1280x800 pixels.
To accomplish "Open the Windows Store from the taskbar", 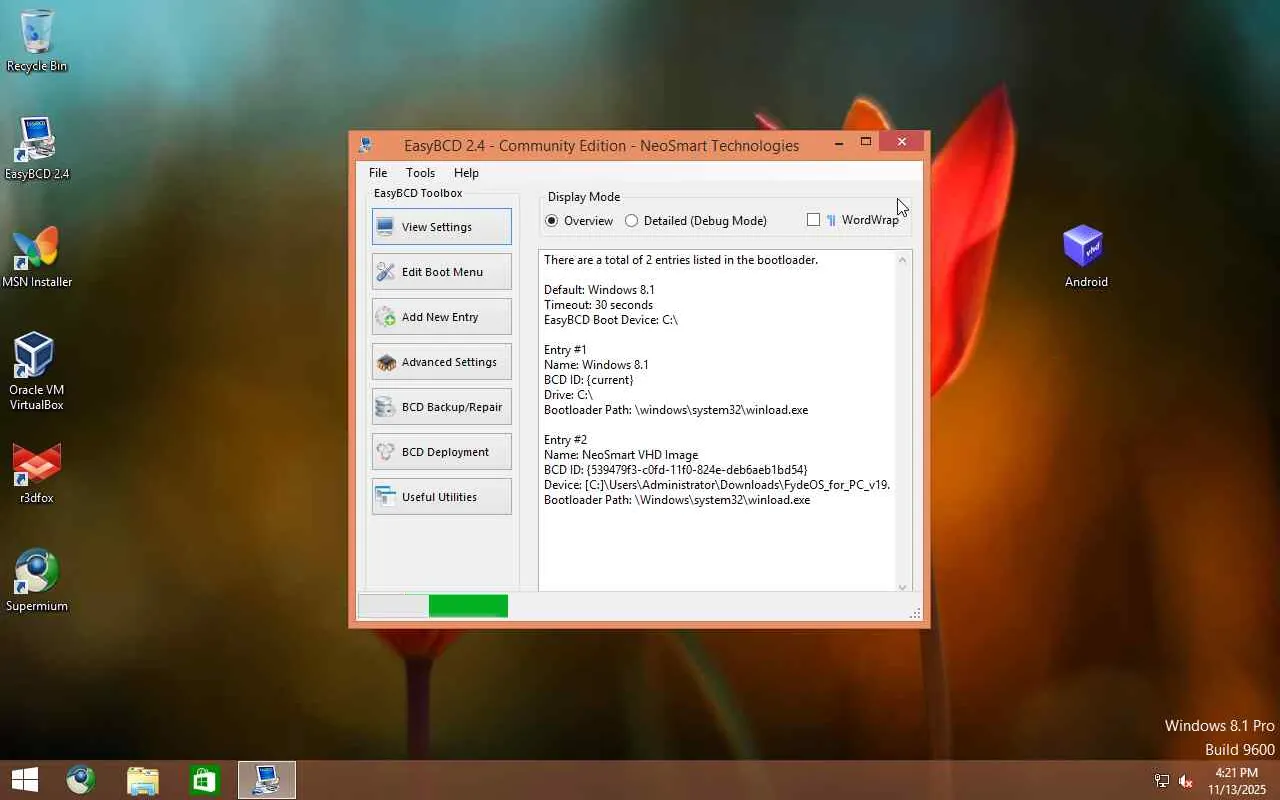I will click(205, 780).
